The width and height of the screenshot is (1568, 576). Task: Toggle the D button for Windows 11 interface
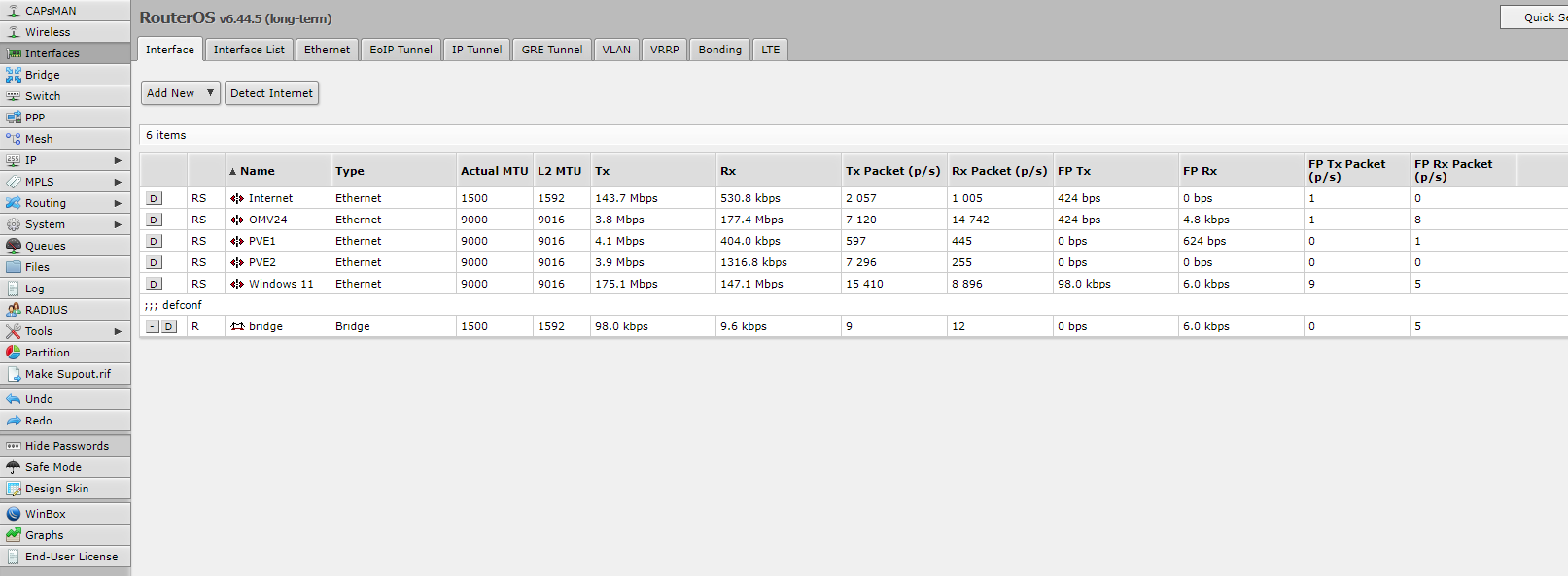[x=154, y=284]
